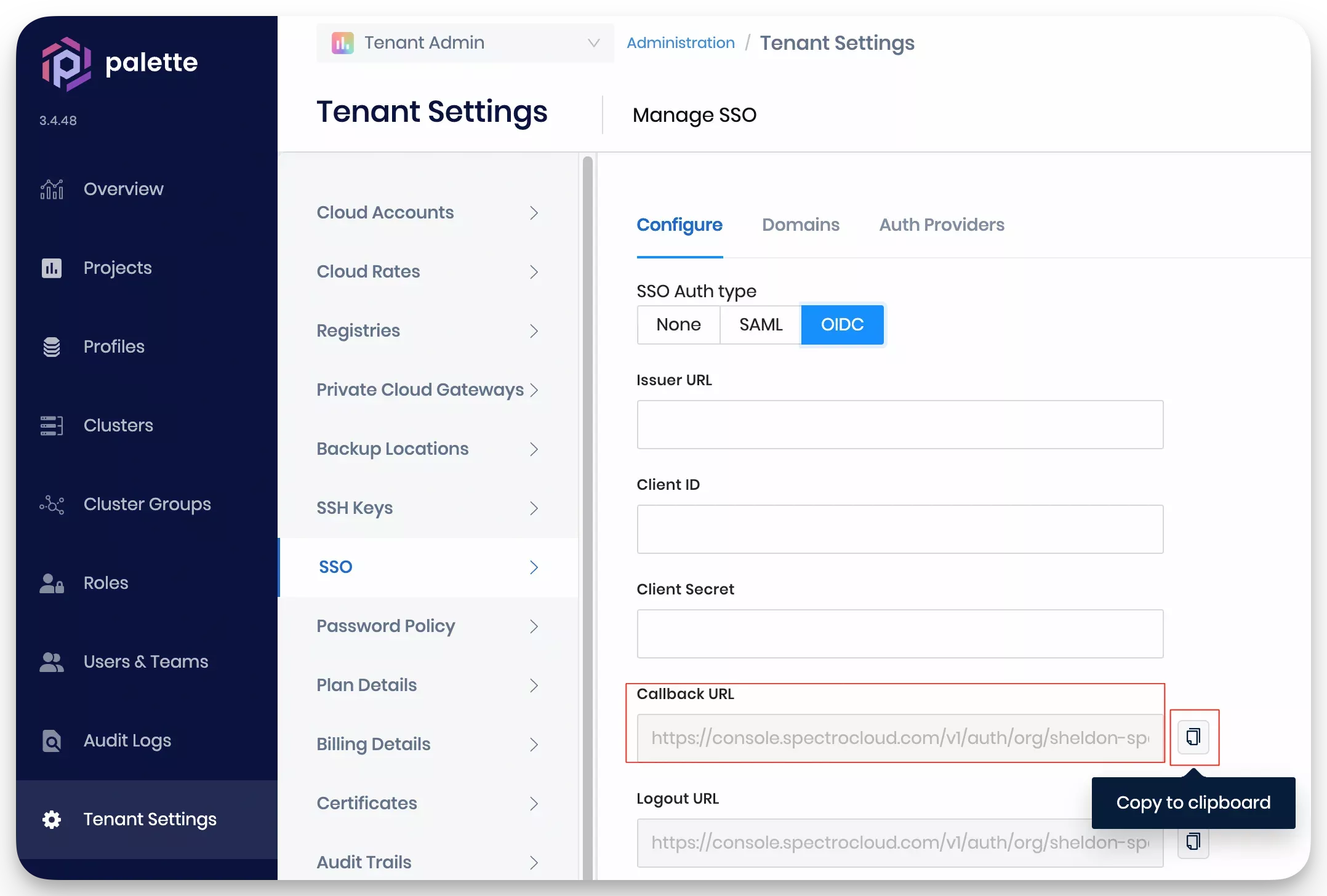Select the SAML SSO Auth type toggle
1327x896 pixels.
pyautogui.click(x=761, y=324)
